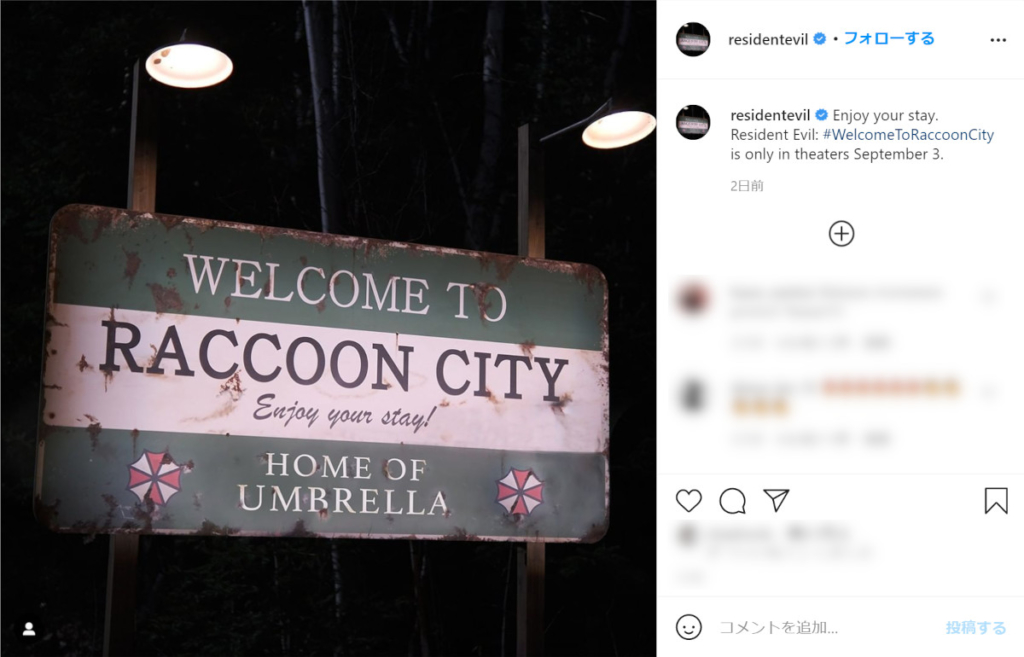The image size is (1024, 657).
Task: Click the 2日前 timestamp under the caption
Action: (x=746, y=185)
